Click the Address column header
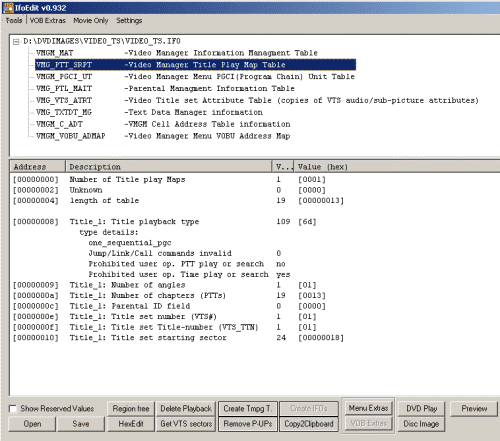500x441 pixels. click(x=38, y=167)
